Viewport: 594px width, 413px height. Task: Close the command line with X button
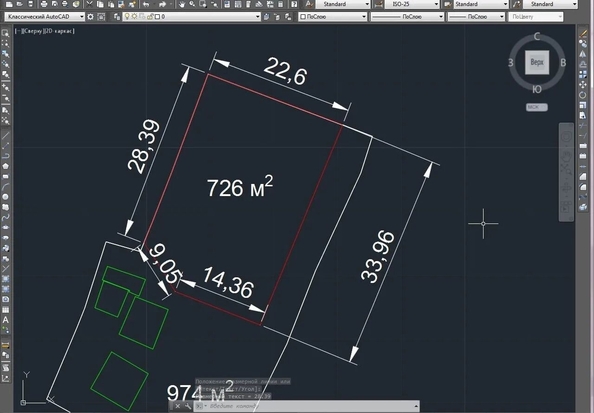click(x=177, y=407)
